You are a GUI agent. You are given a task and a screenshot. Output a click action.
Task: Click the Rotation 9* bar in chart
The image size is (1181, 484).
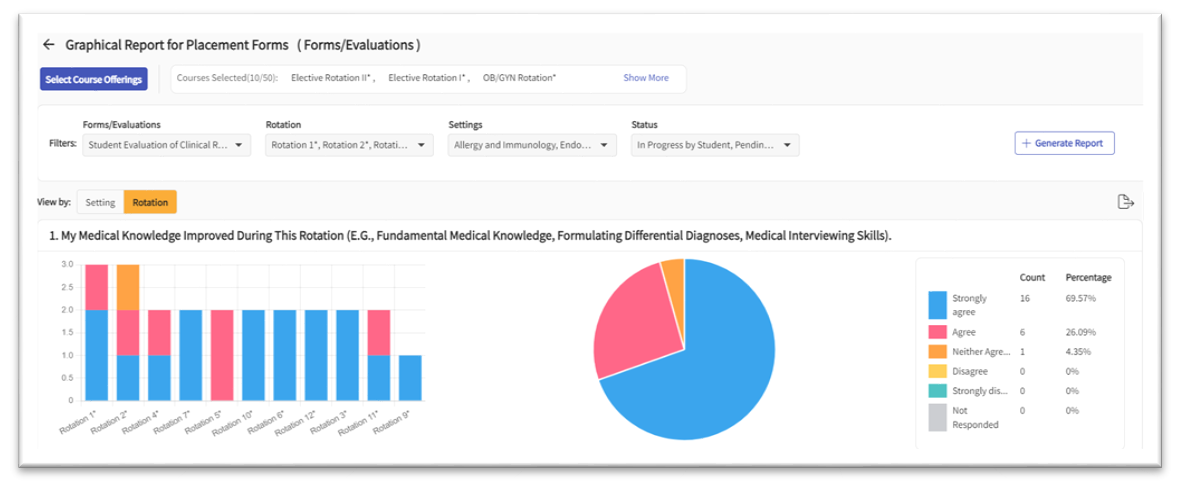(409, 377)
